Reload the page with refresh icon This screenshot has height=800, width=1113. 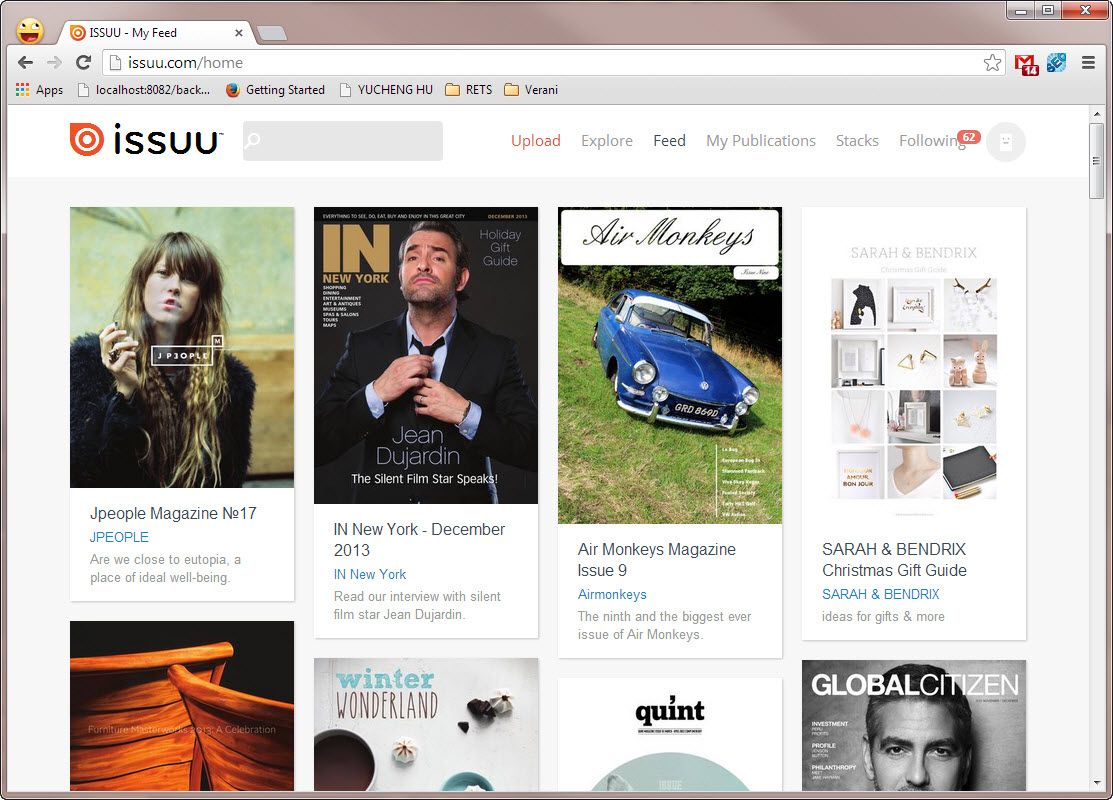[84, 63]
